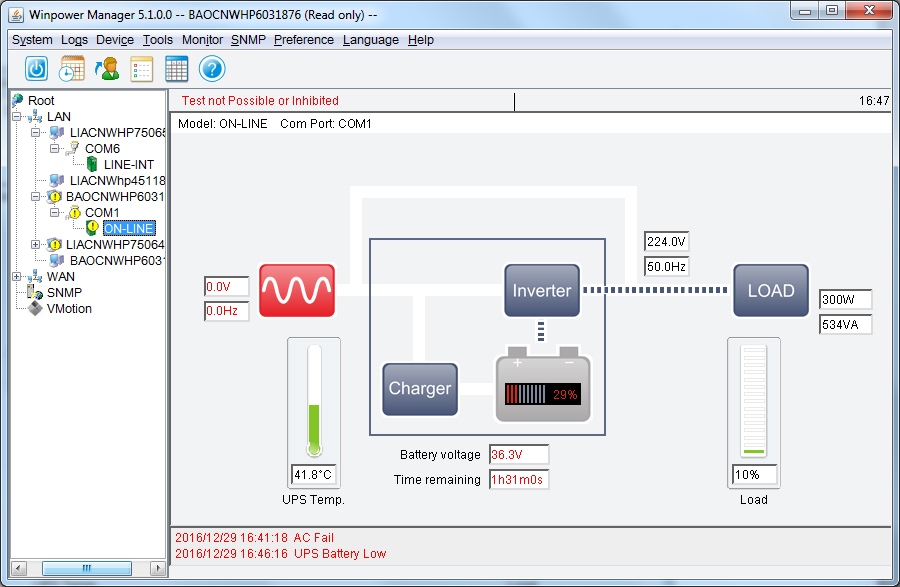Viewport: 900px width, 587px height.
Task: Click the Charger block in diagram
Action: 420,389
